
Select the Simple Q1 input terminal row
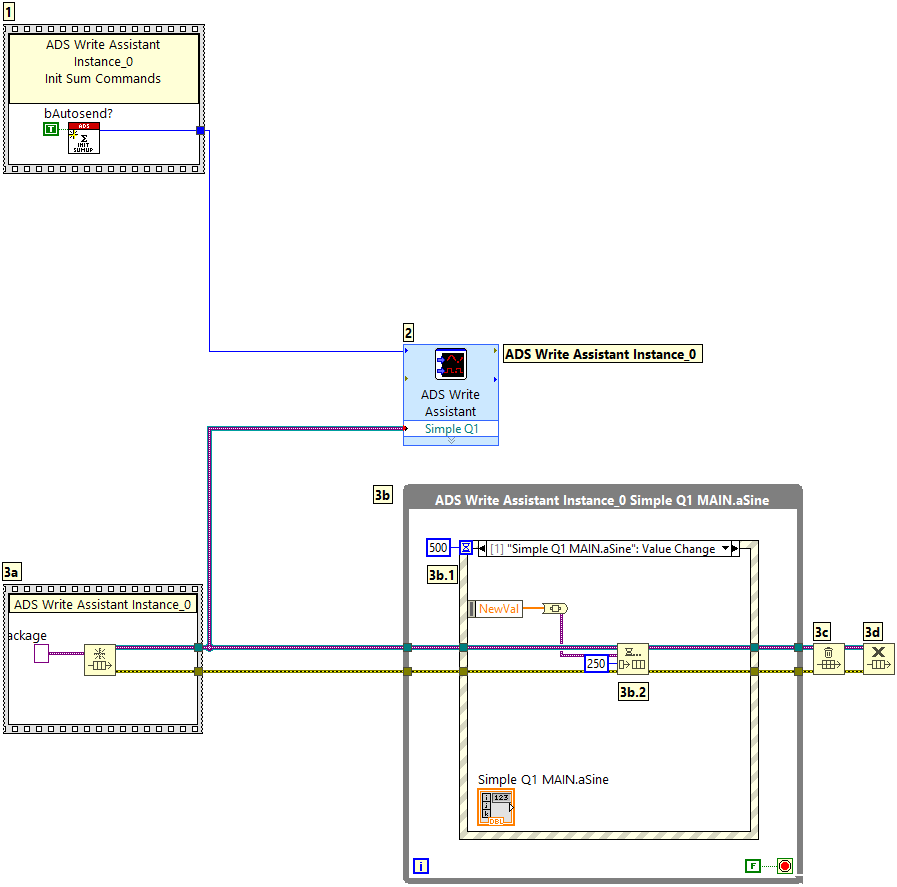click(451, 429)
